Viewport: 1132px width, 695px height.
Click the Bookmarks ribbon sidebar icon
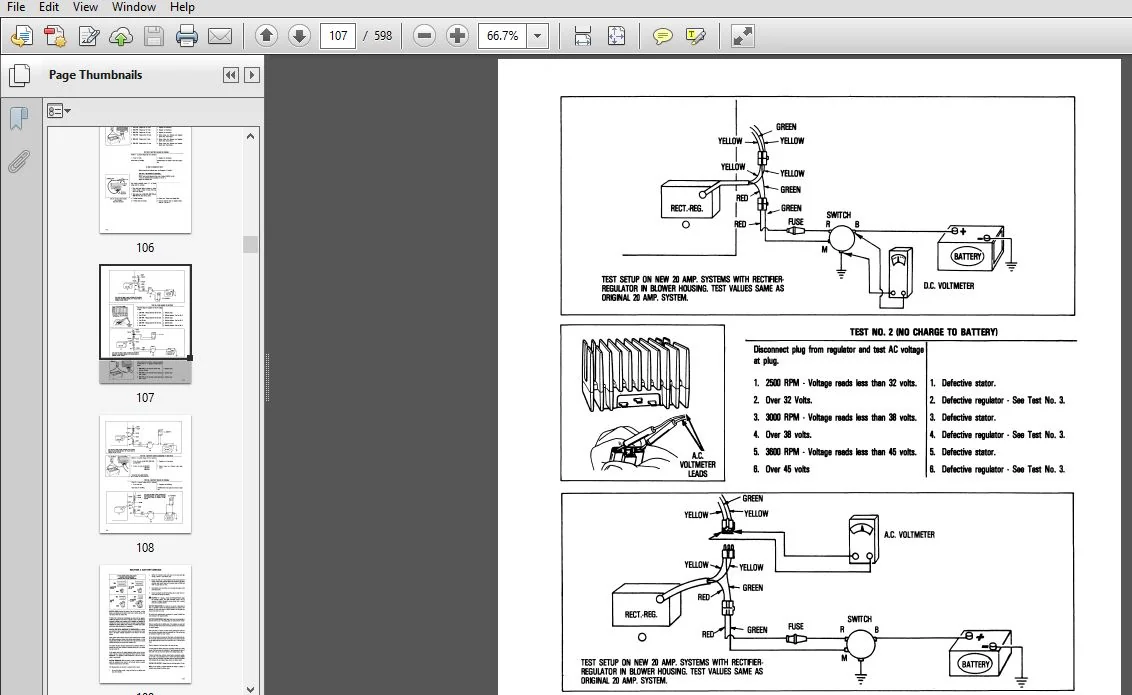point(19,118)
